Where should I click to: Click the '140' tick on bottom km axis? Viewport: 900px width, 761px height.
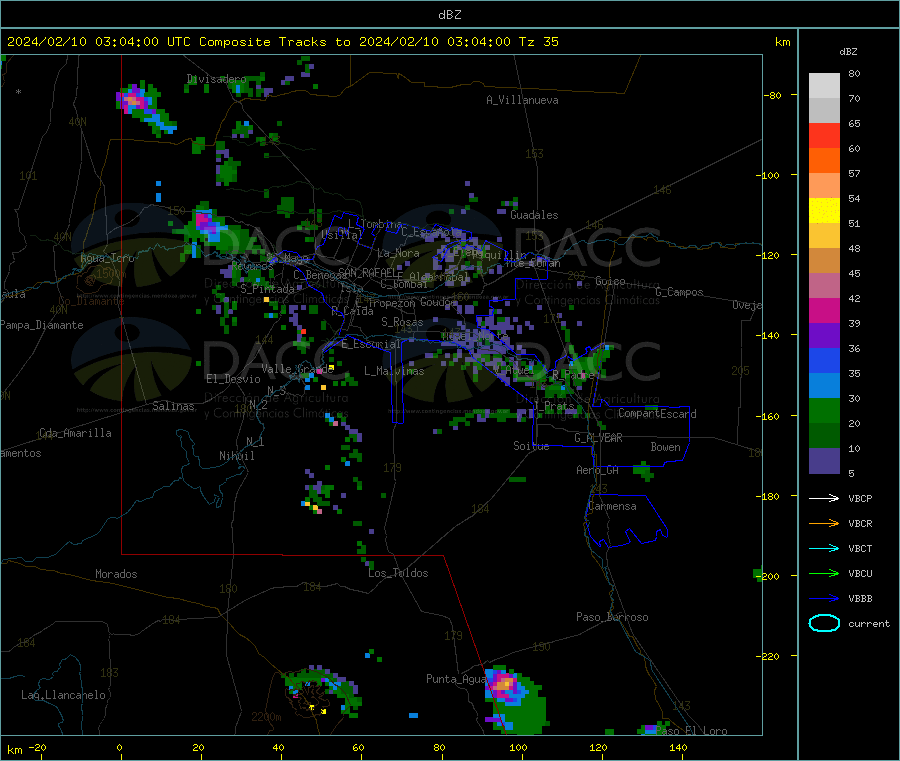tap(678, 748)
